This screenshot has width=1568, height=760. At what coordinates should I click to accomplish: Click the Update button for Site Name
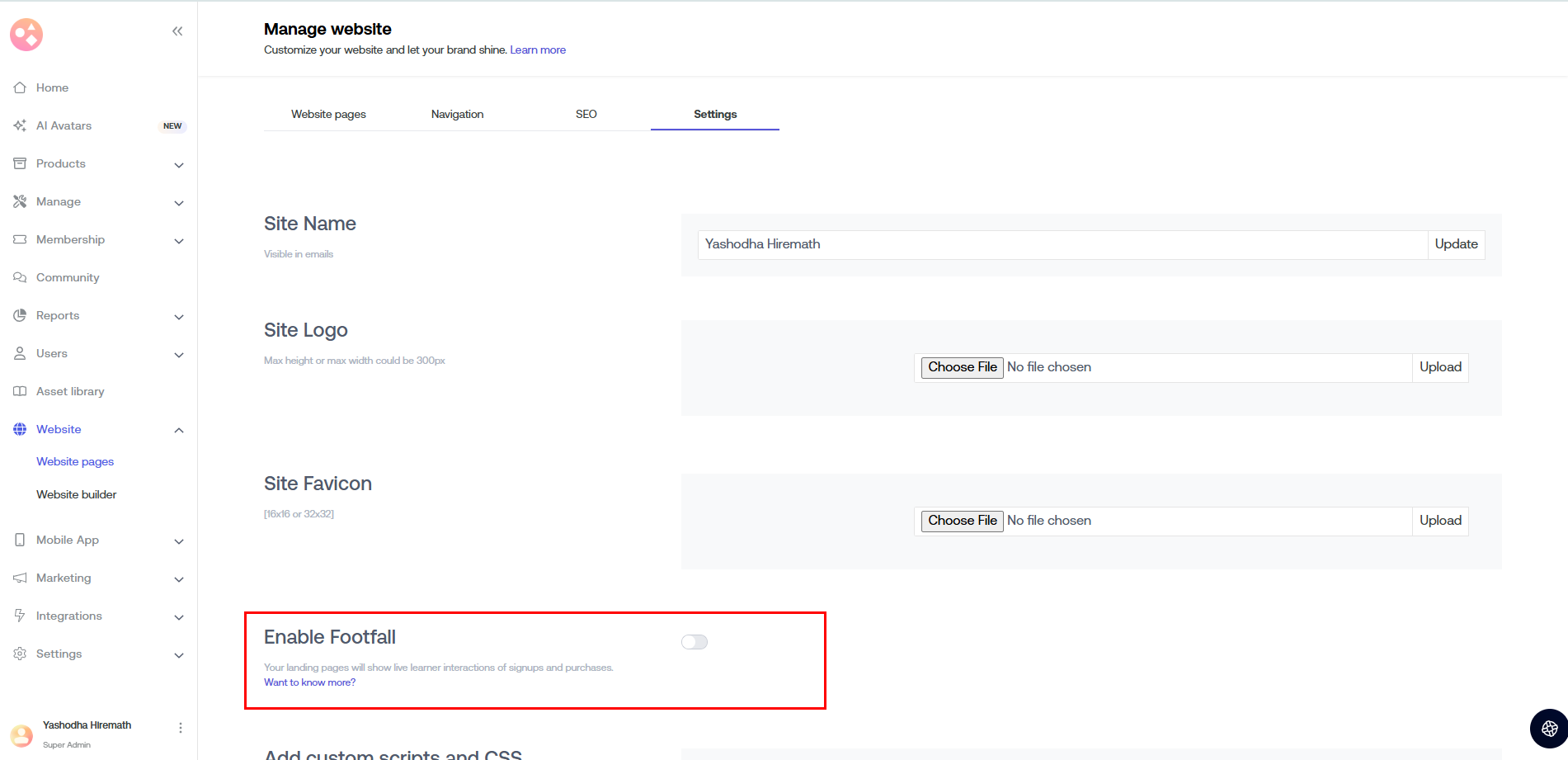click(x=1456, y=244)
